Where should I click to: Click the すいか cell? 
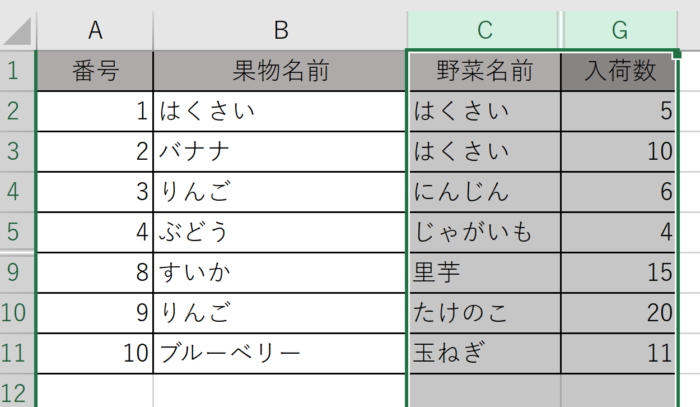[280, 272]
